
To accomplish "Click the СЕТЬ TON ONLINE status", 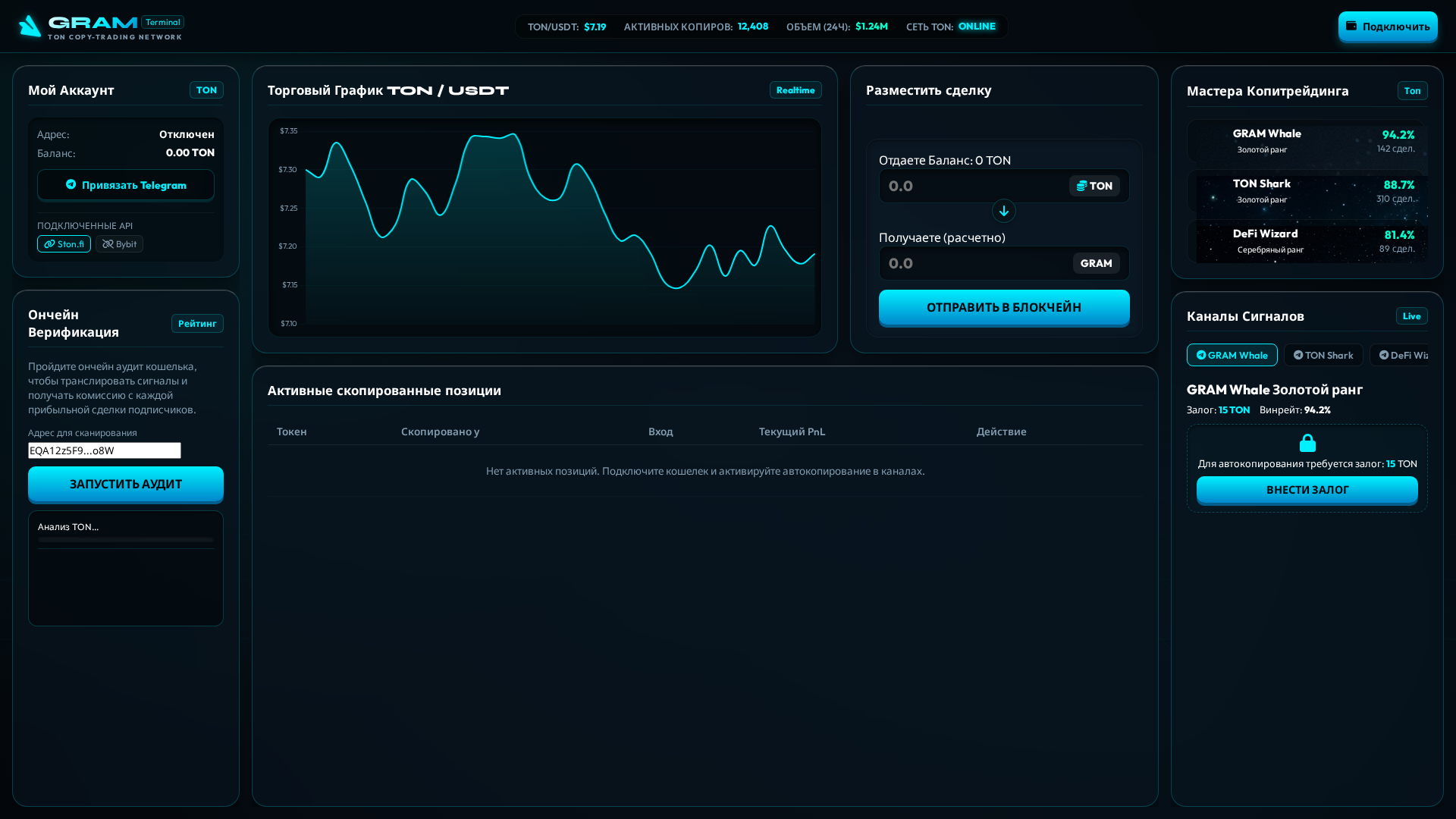I will (951, 27).
